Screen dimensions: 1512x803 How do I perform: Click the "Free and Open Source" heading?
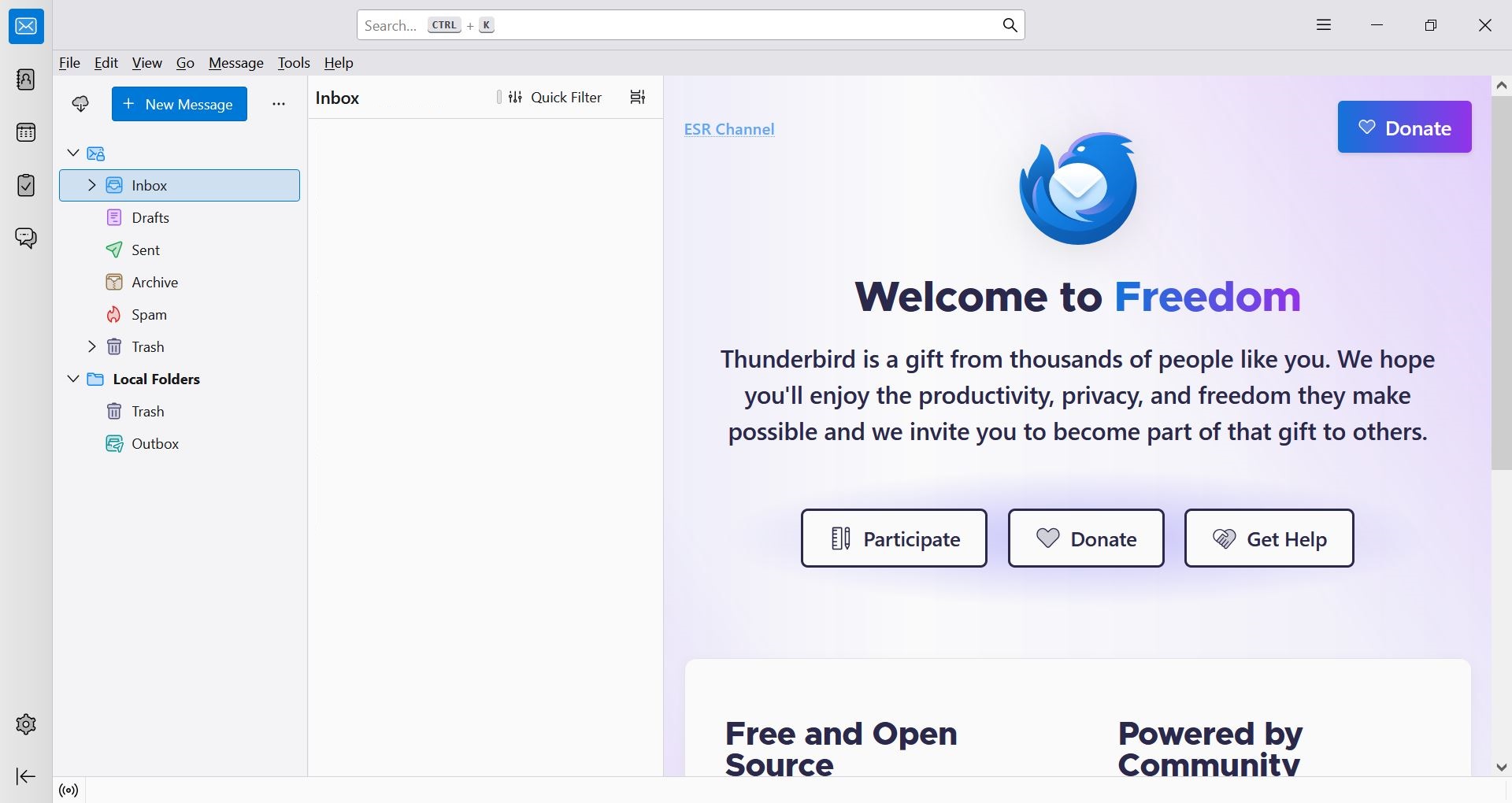(841, 749)
